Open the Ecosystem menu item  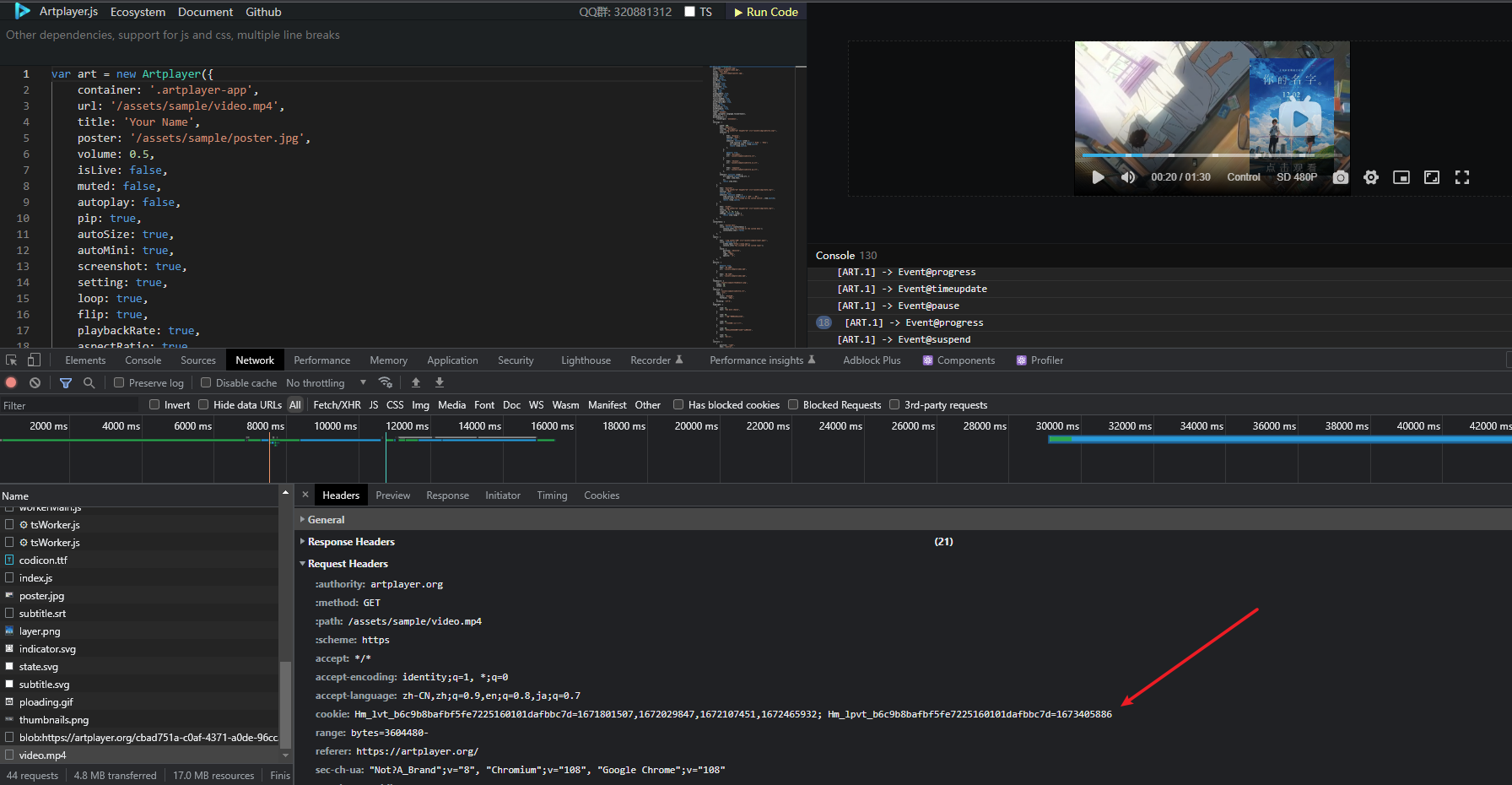coord(138,11)
